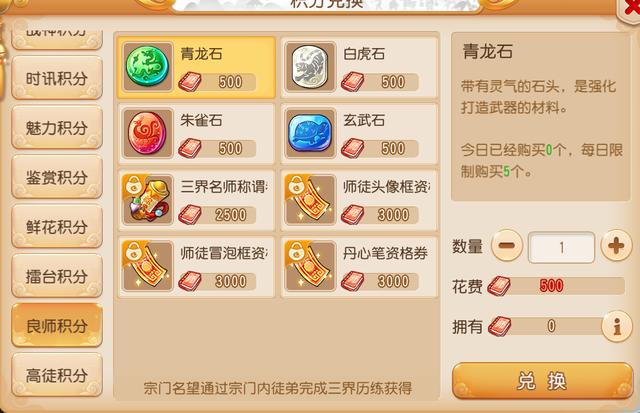Choose the 师徒冒泡框 ticket icon

coord(148,266)
